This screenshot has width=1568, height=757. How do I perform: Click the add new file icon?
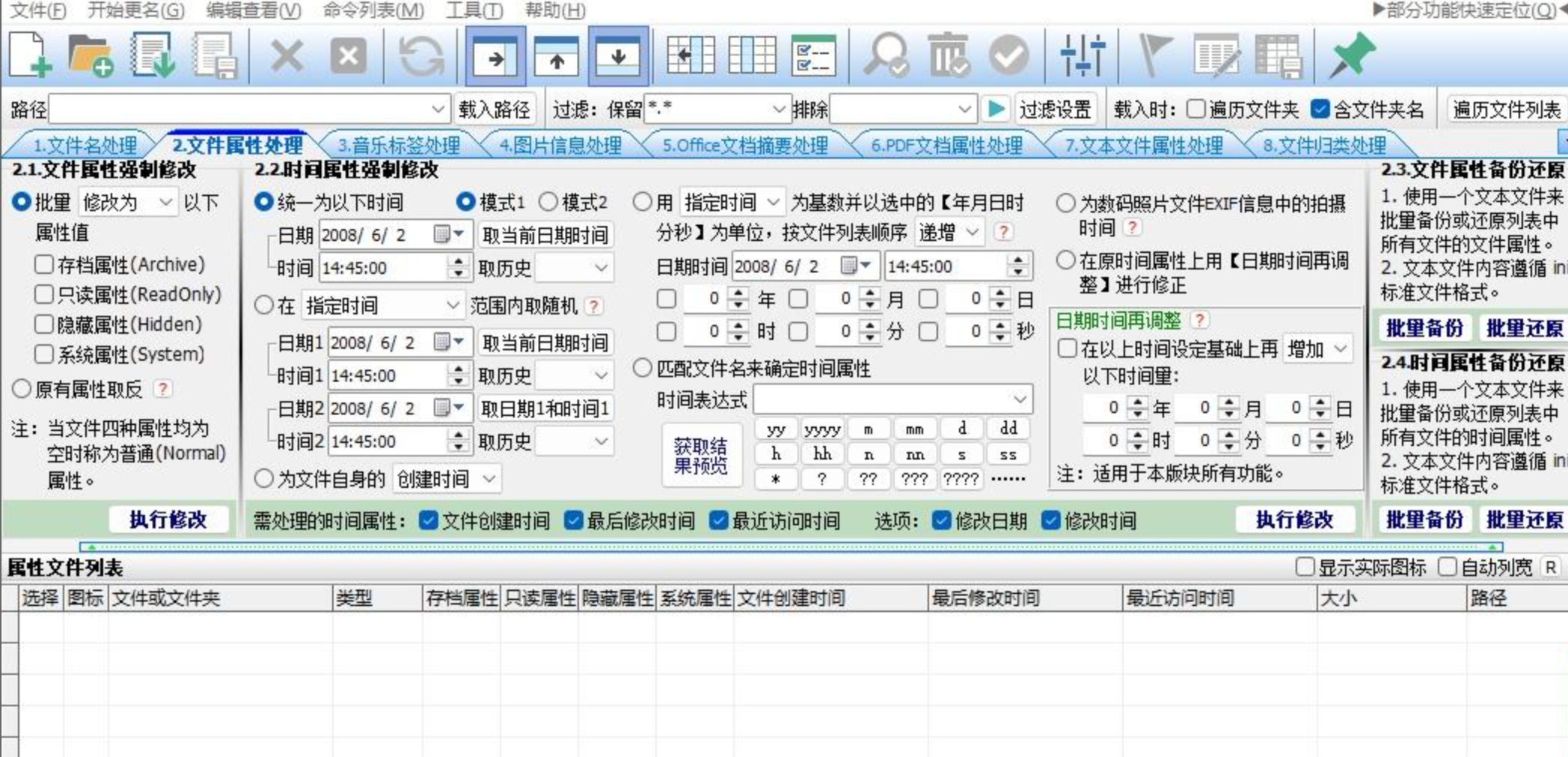[x=30, y=55]
